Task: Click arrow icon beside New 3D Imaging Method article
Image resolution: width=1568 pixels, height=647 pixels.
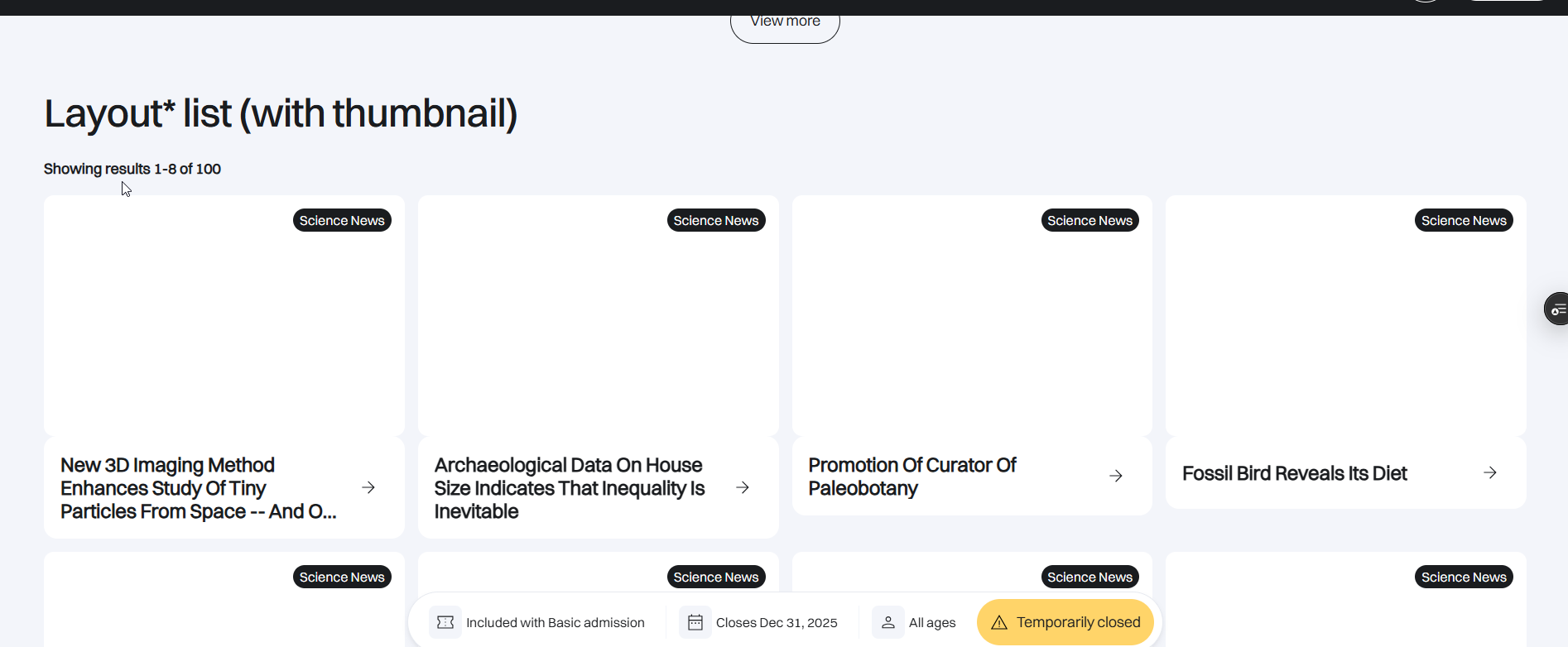Action: coord(368,488)
